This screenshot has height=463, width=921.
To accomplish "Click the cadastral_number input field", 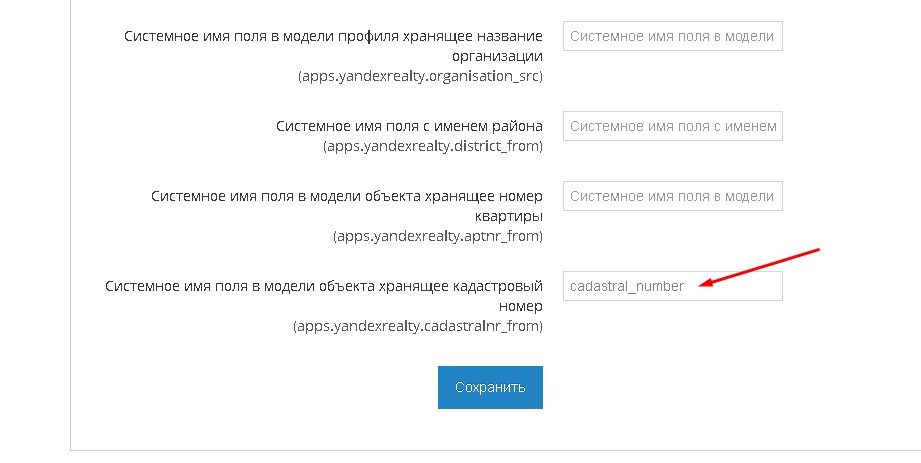I will tap(672, 286).
